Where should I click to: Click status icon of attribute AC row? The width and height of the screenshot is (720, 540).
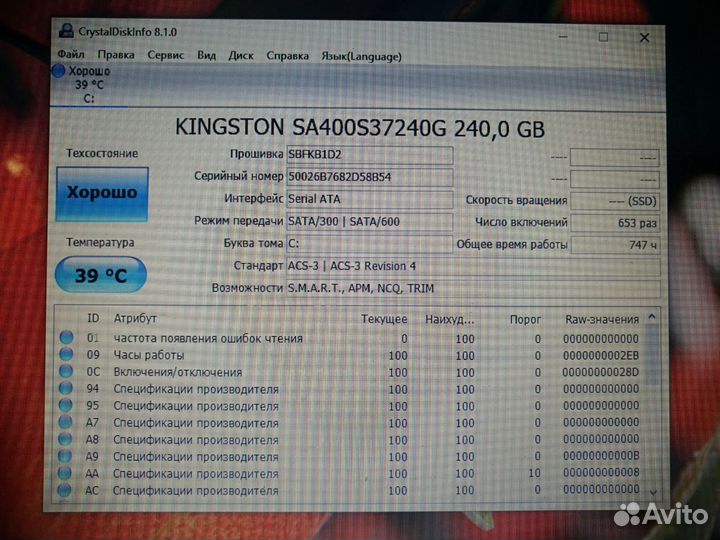tap(64, 490)
